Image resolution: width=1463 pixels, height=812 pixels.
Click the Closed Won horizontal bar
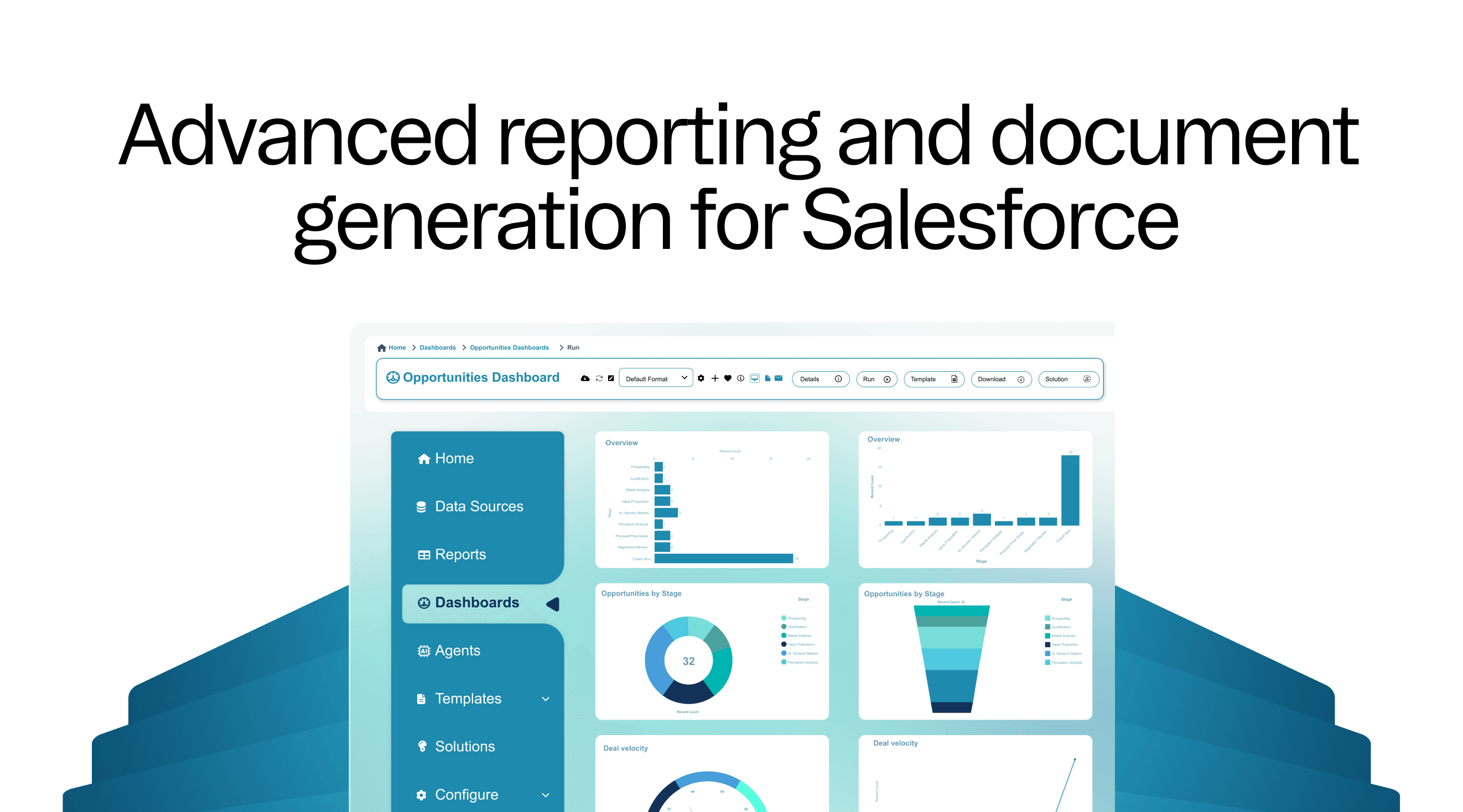[724, 559]
